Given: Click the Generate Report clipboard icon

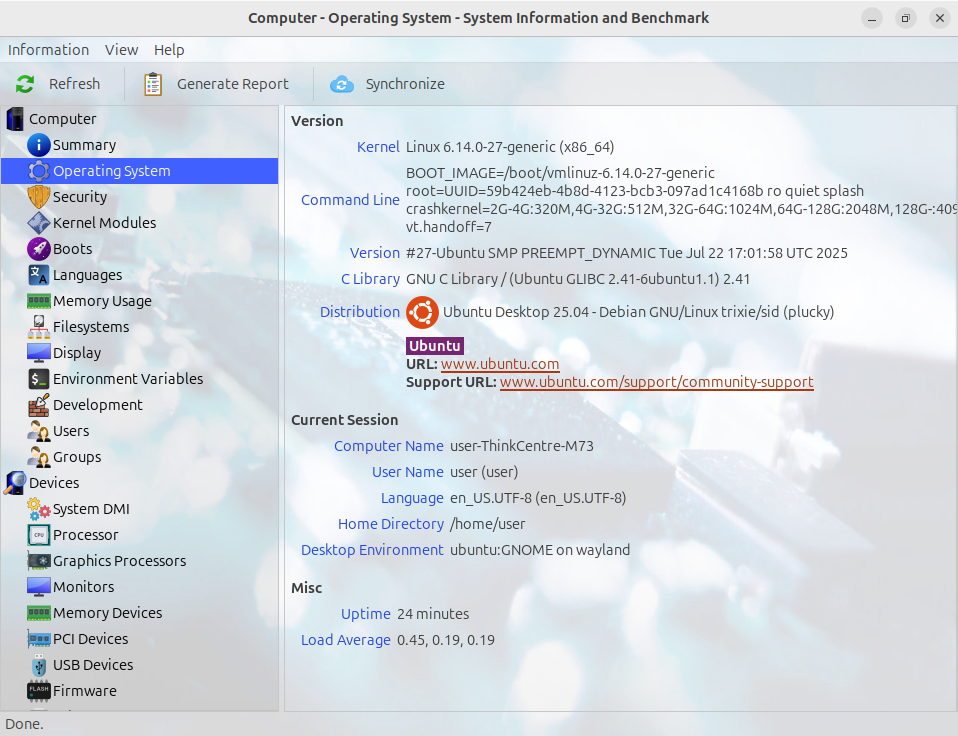Looking at the screenshot, I should [x=153, y=84].
